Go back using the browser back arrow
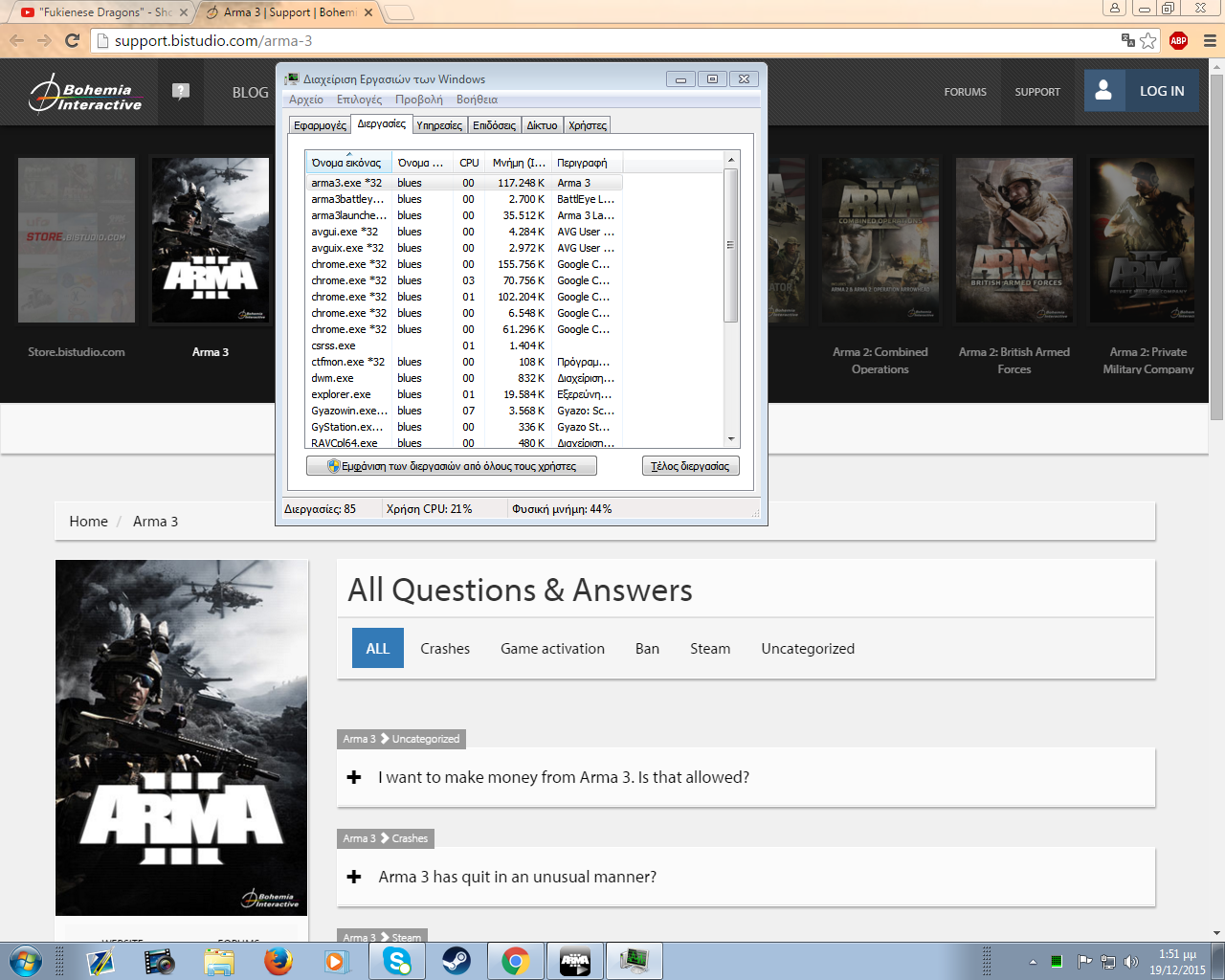Image resolution: width=1225 pixels, height=980 pixels. (16, 40)
